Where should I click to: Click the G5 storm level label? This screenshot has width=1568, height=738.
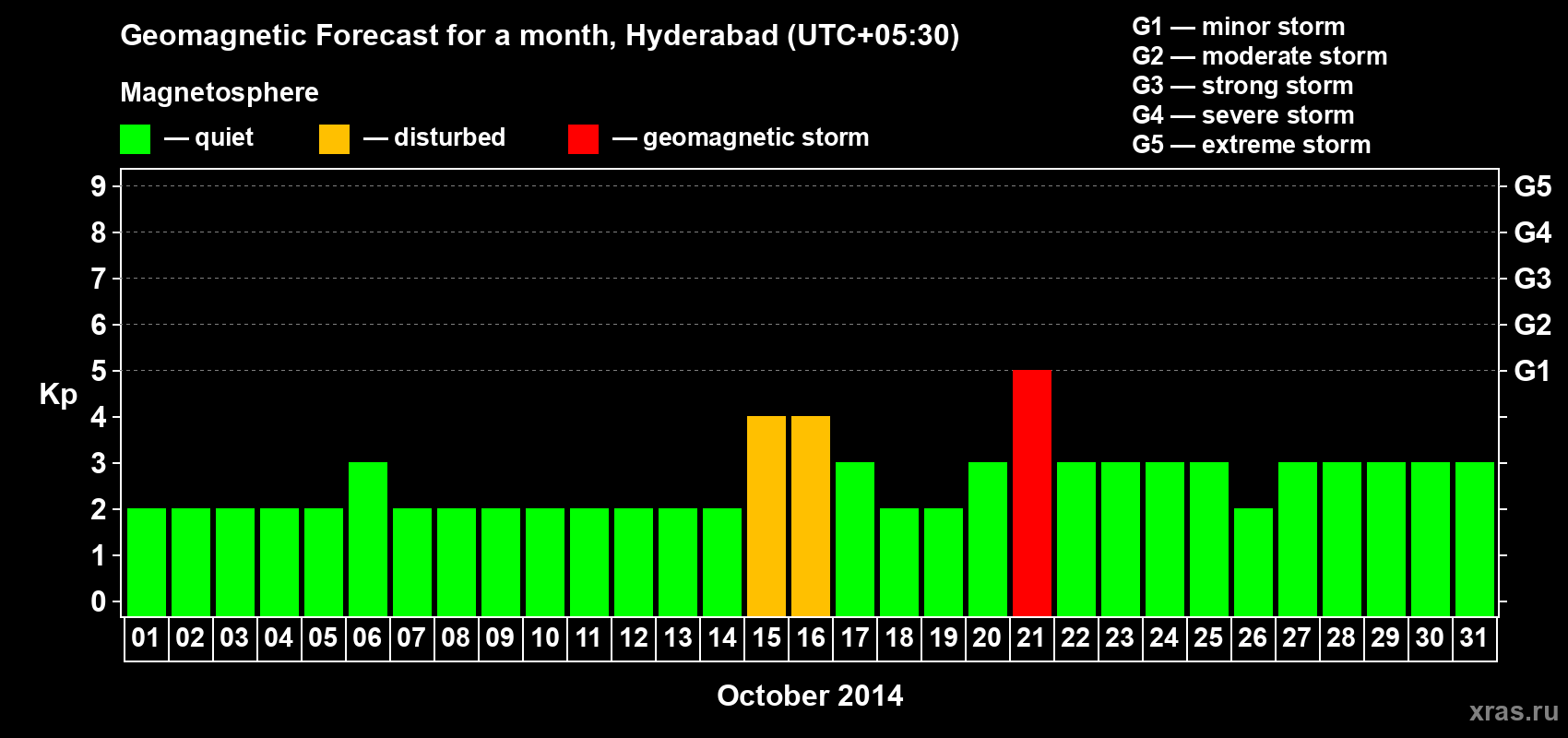pos(1532,186)
